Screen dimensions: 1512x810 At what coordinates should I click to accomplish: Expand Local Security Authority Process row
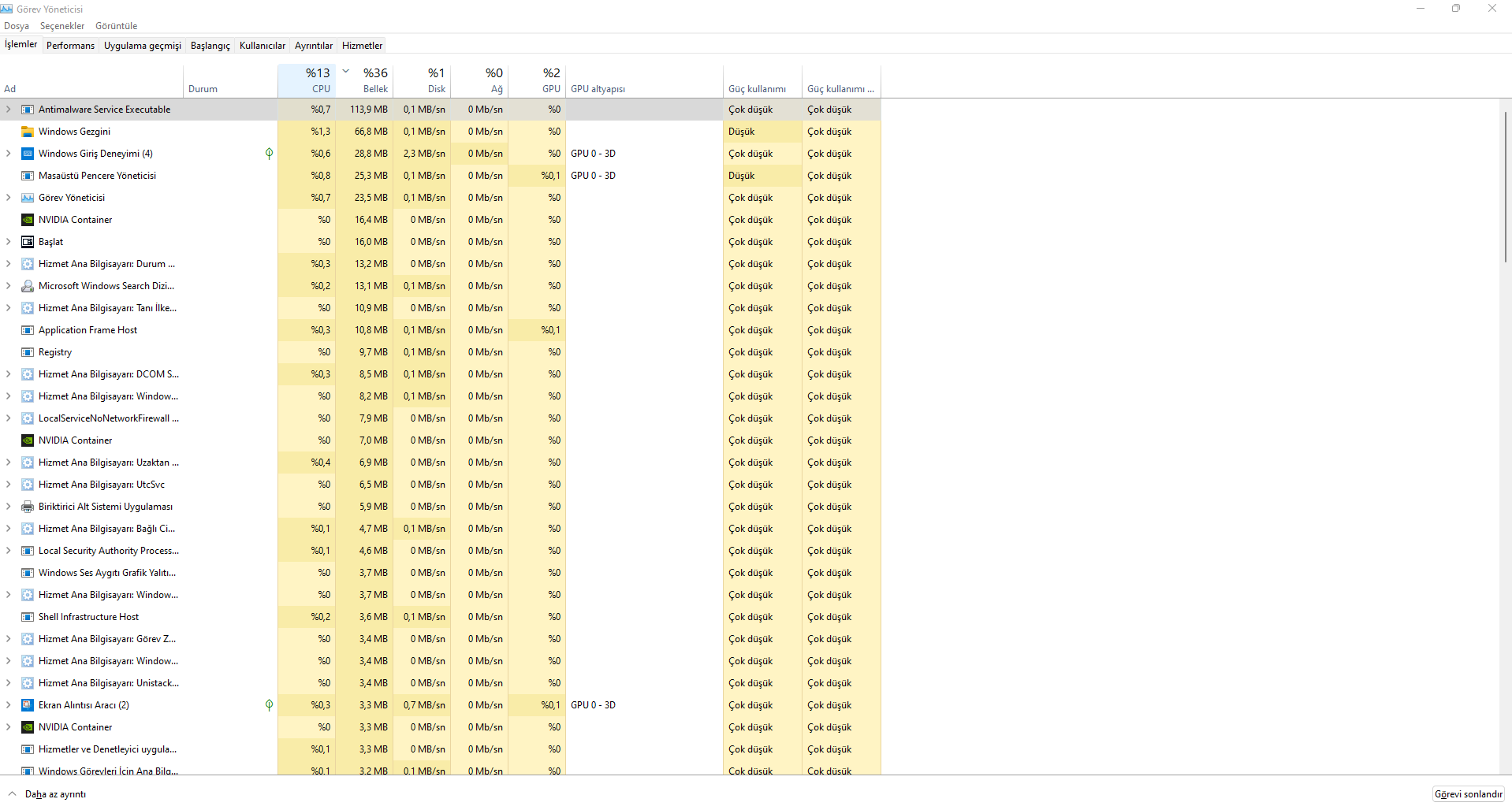pos(9,551)
